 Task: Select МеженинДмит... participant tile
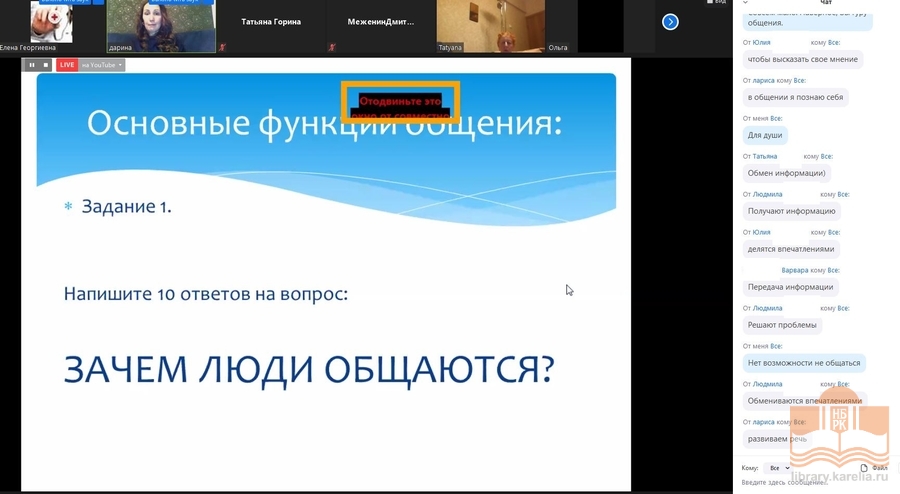(381, 26)
